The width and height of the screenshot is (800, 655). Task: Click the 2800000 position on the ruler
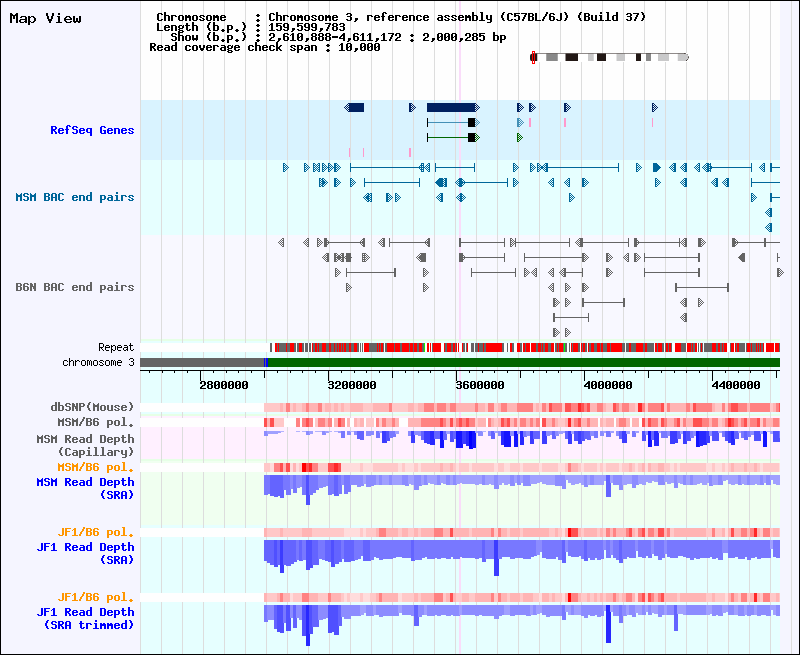(x=224, y=384)
